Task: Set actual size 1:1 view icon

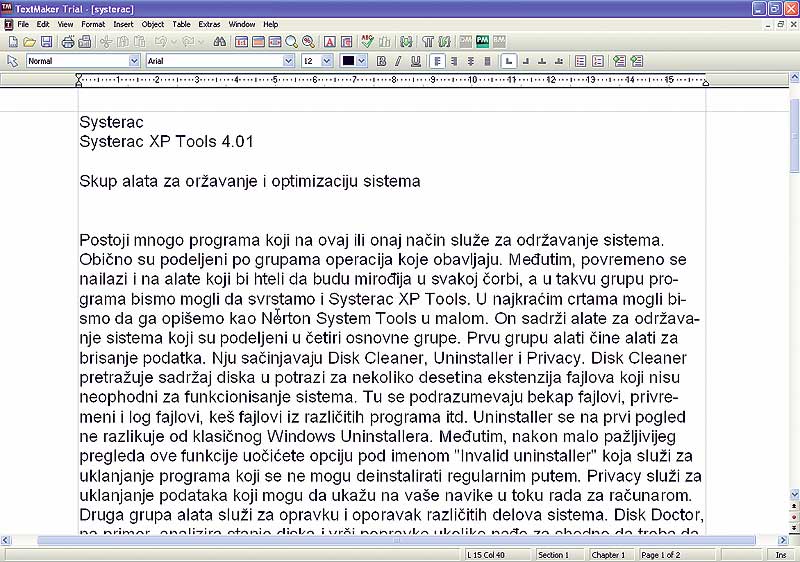Action: [241, 42]
